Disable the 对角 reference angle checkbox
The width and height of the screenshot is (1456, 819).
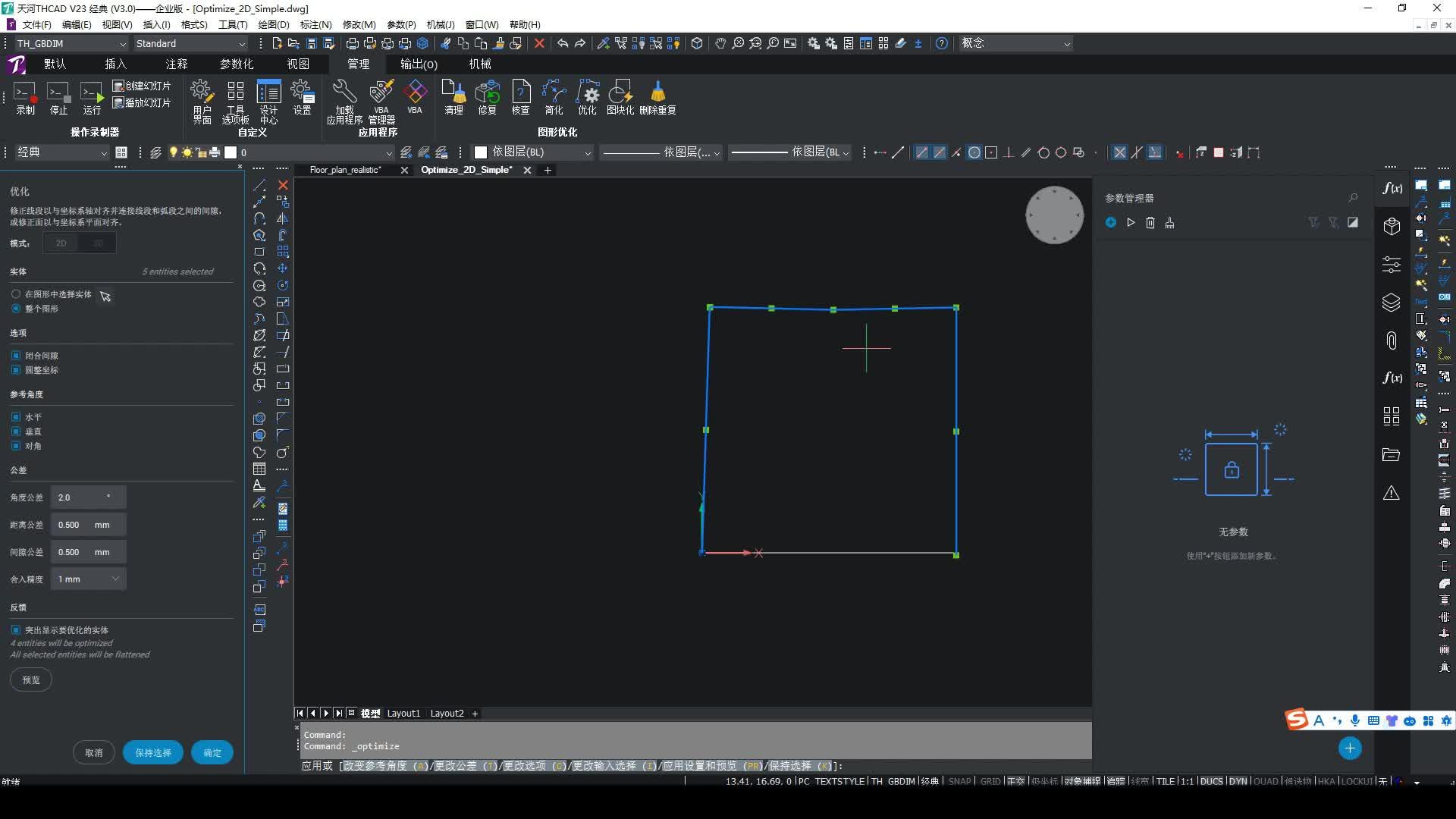(x=16, y=446)
